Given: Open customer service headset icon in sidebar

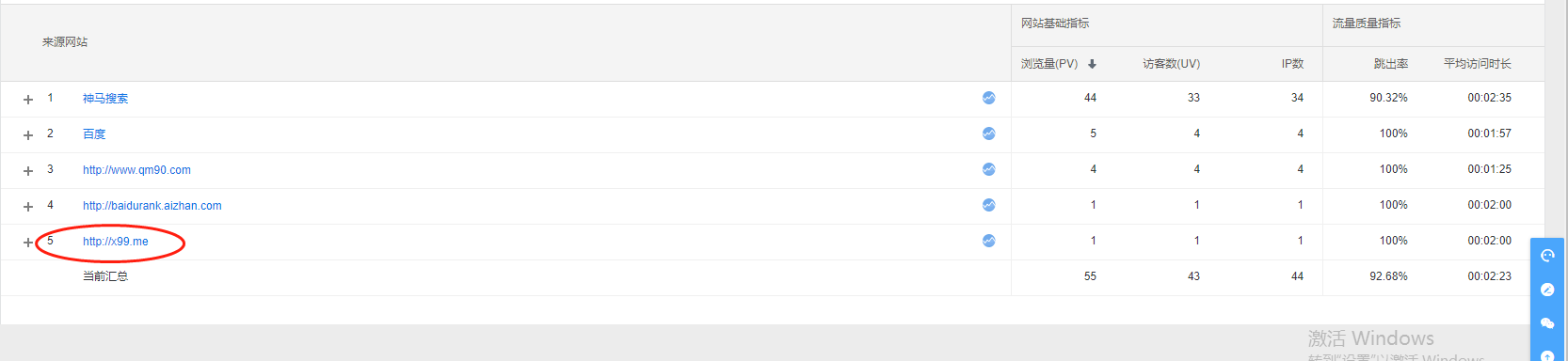Looking at the screenshot, I should tap(1547, 256).
